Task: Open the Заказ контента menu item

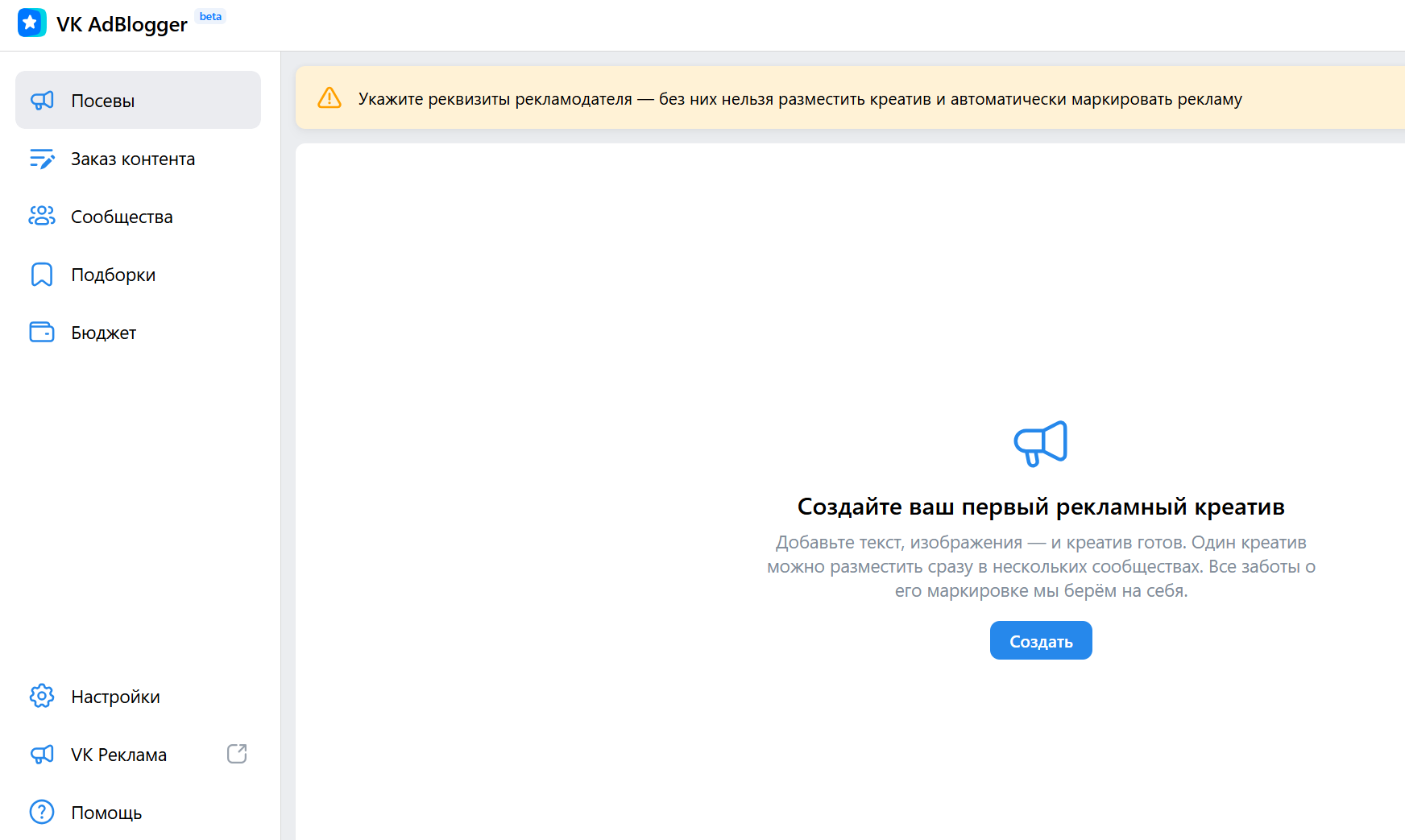Action: click(133, 159)
